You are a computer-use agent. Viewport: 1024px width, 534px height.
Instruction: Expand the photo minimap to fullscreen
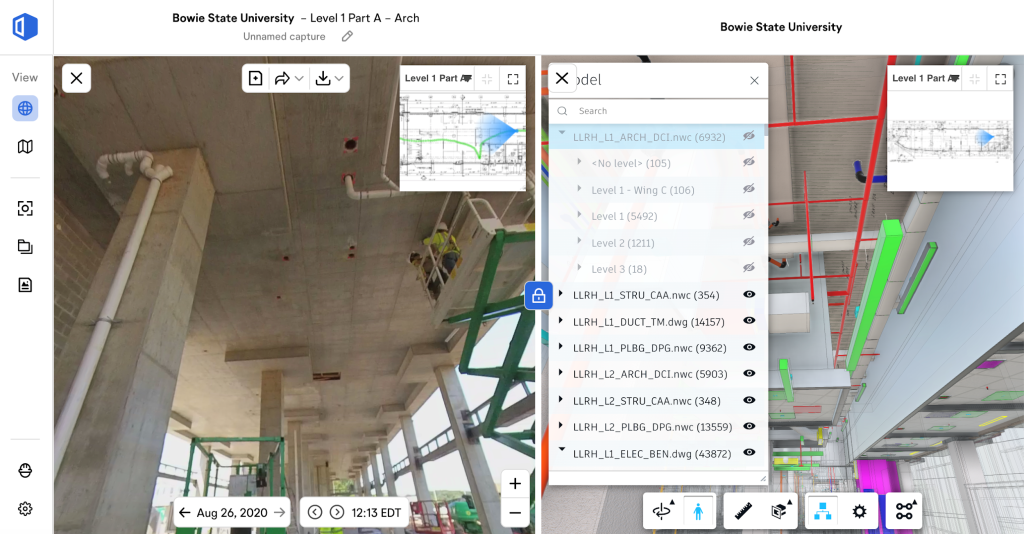point(512,78)
